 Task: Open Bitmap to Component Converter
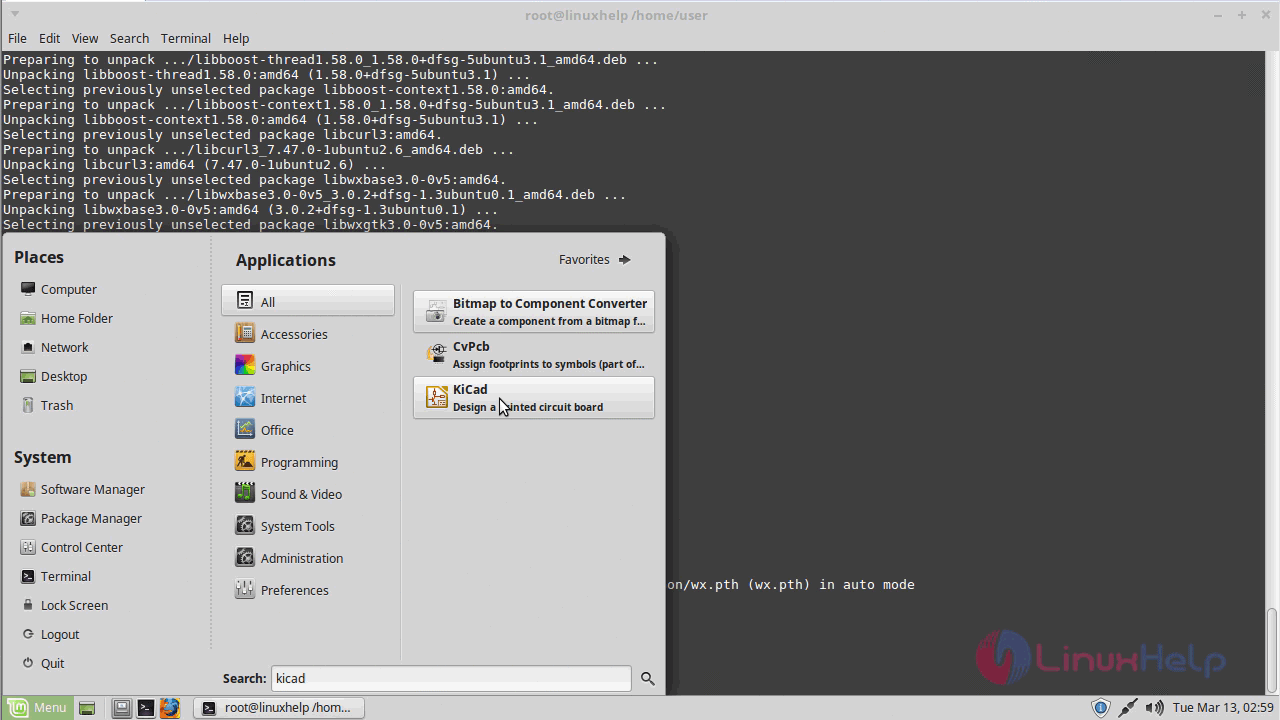[534, 311]
